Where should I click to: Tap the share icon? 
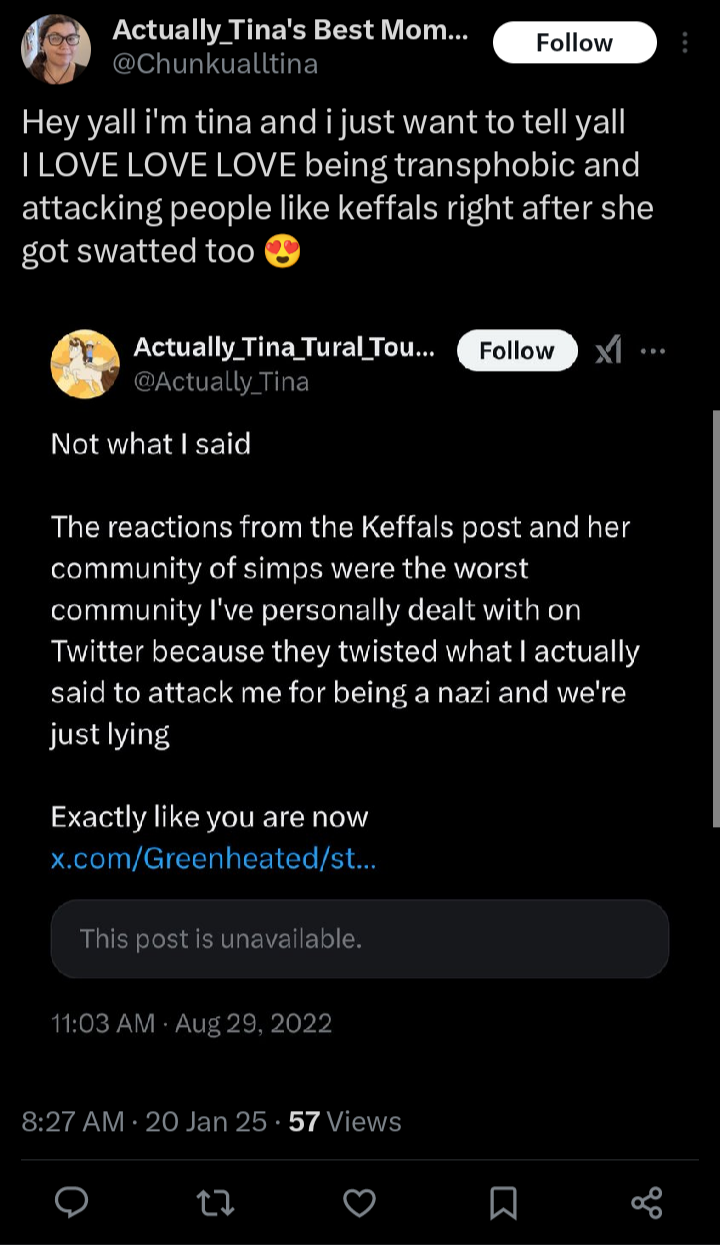[x=647, y=1202]
